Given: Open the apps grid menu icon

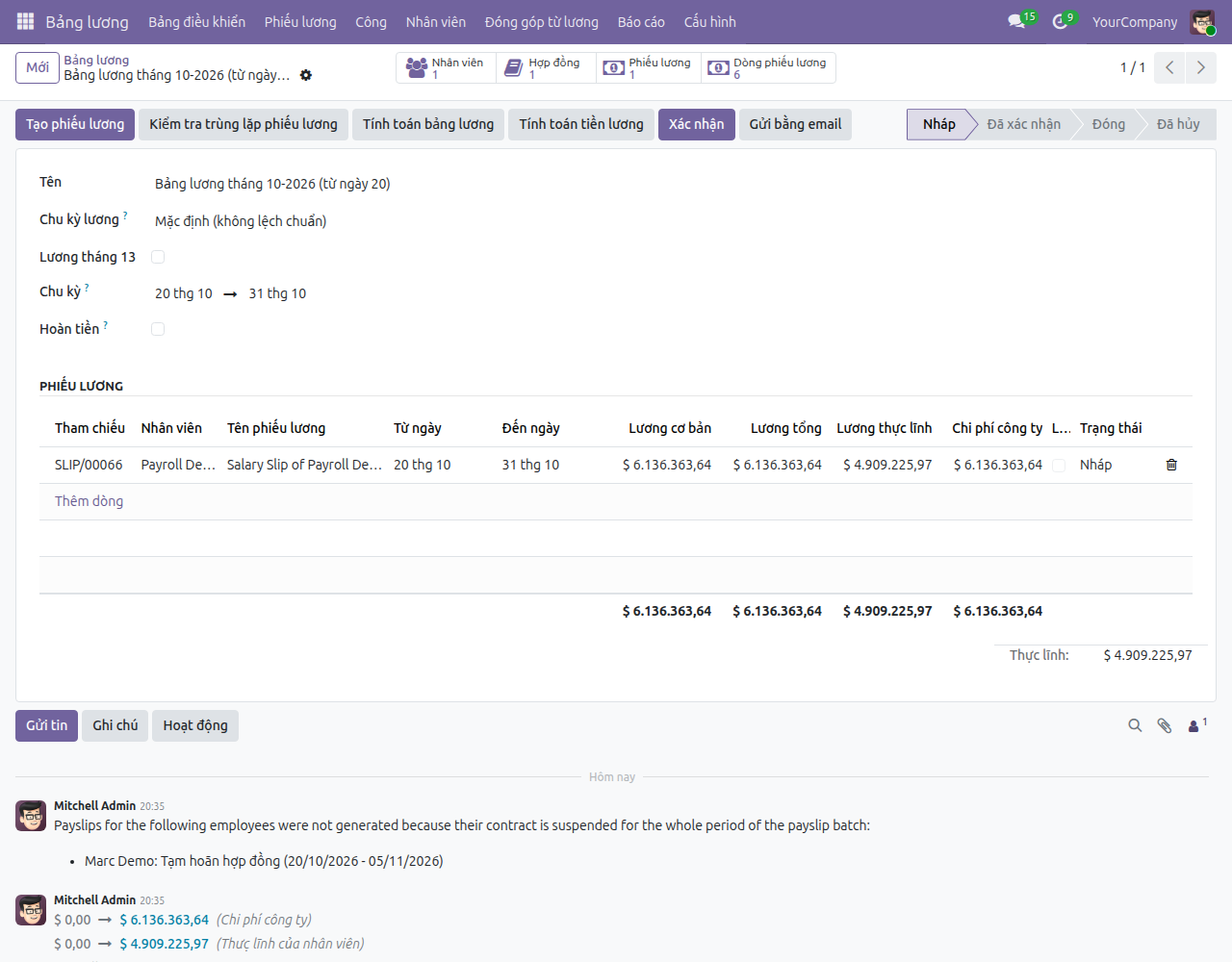Looking at the screenshot, I should 26,21.
